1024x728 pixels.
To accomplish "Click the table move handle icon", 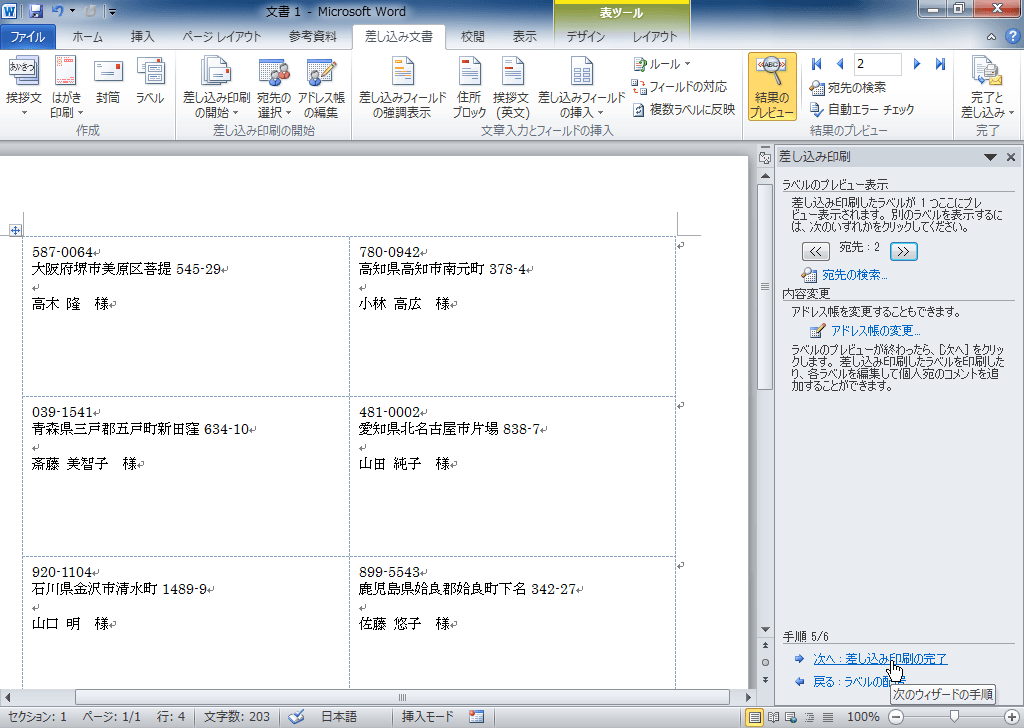I will [16, 230].
